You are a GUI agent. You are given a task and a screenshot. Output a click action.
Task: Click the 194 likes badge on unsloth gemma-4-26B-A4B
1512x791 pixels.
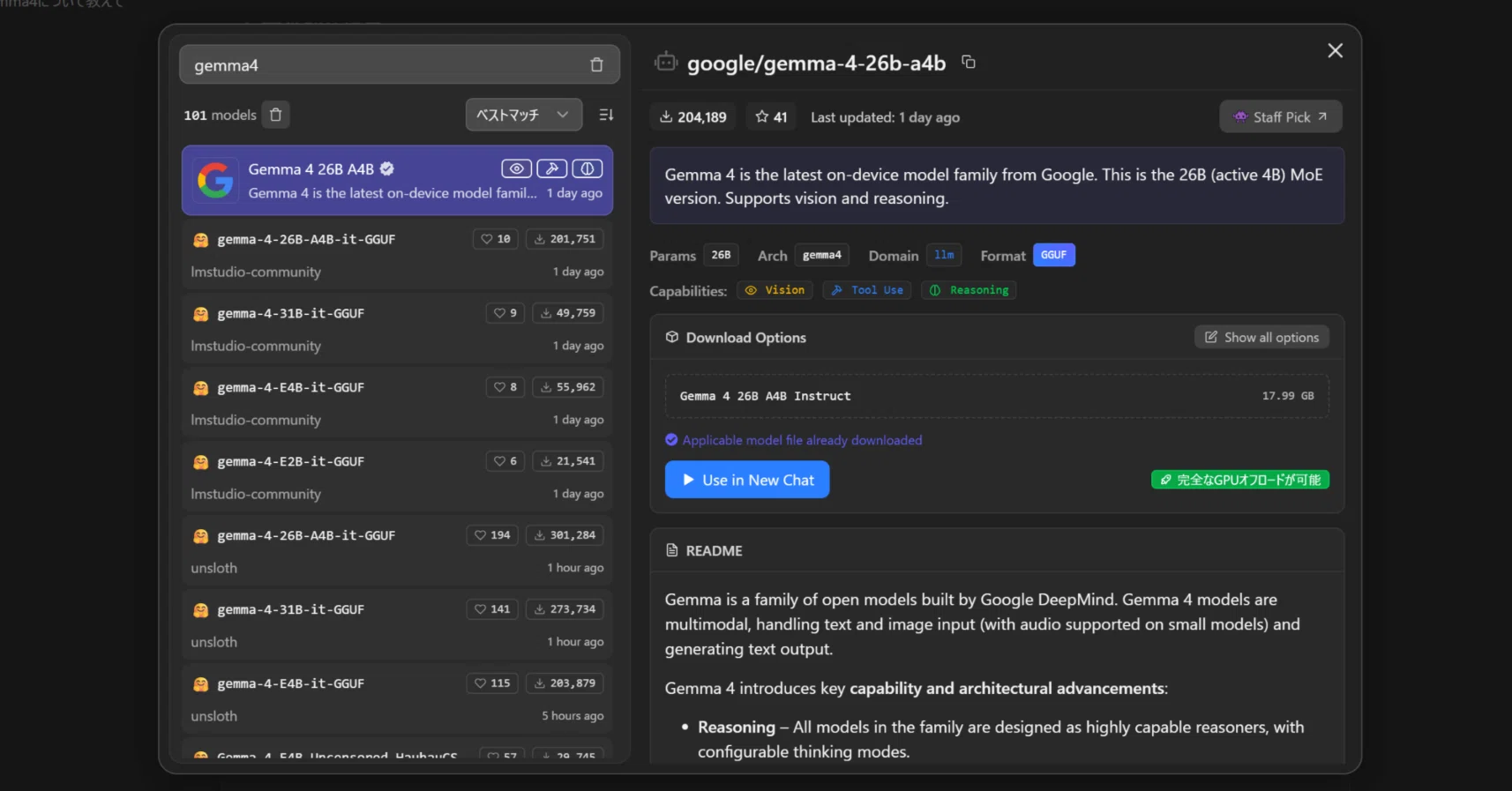pos(492,535)
